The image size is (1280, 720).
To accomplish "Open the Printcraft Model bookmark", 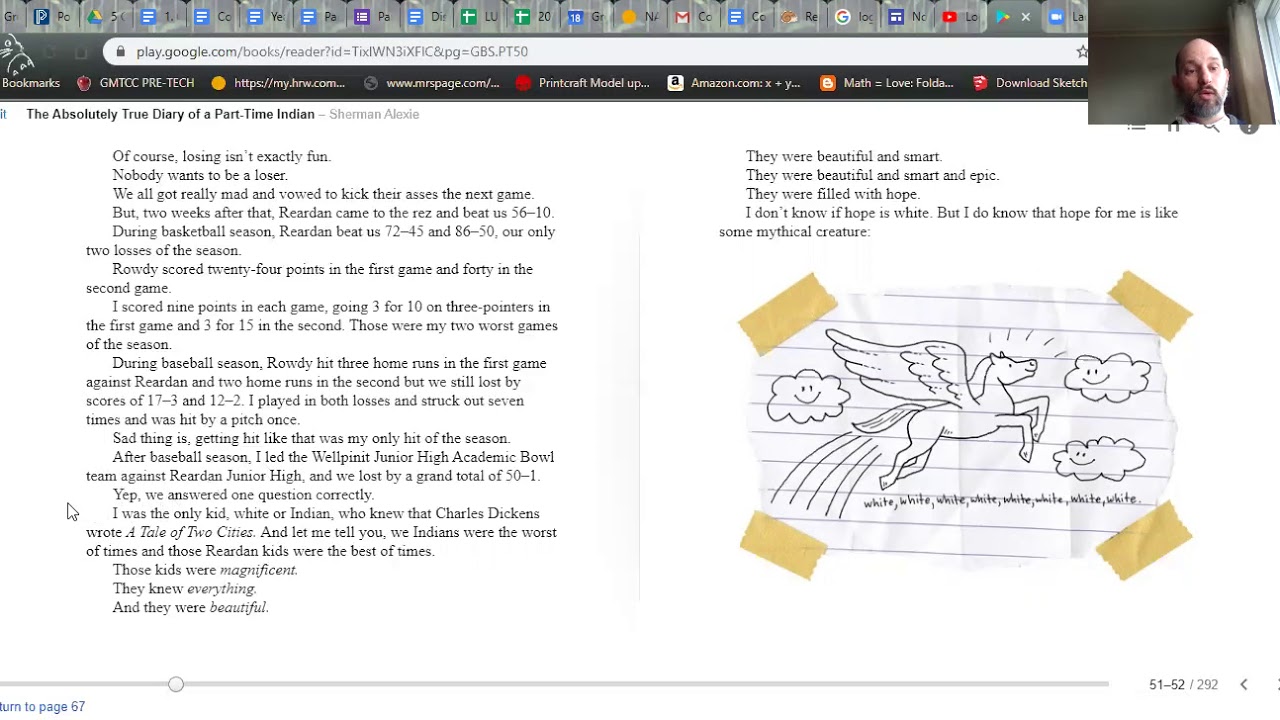I will tap(583, 83).
